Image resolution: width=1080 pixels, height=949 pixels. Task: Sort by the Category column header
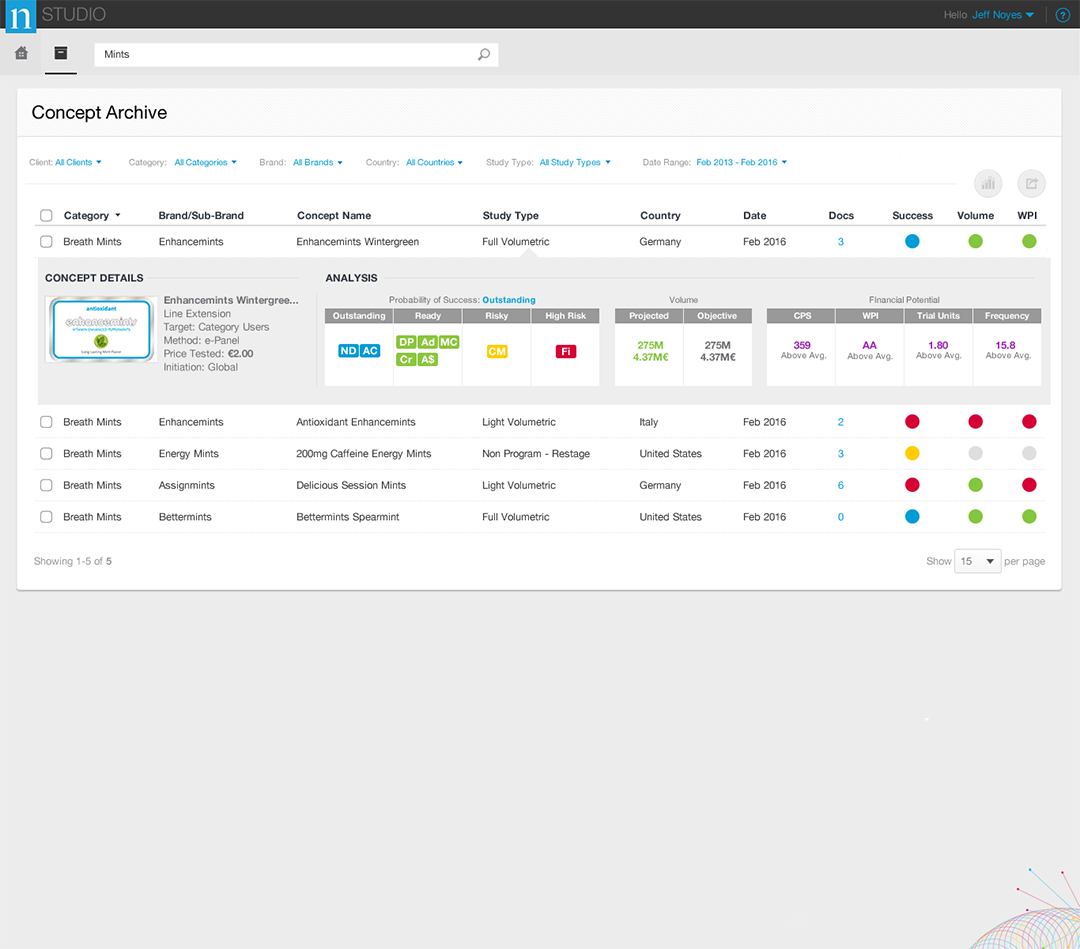click(x=92, y=216)
